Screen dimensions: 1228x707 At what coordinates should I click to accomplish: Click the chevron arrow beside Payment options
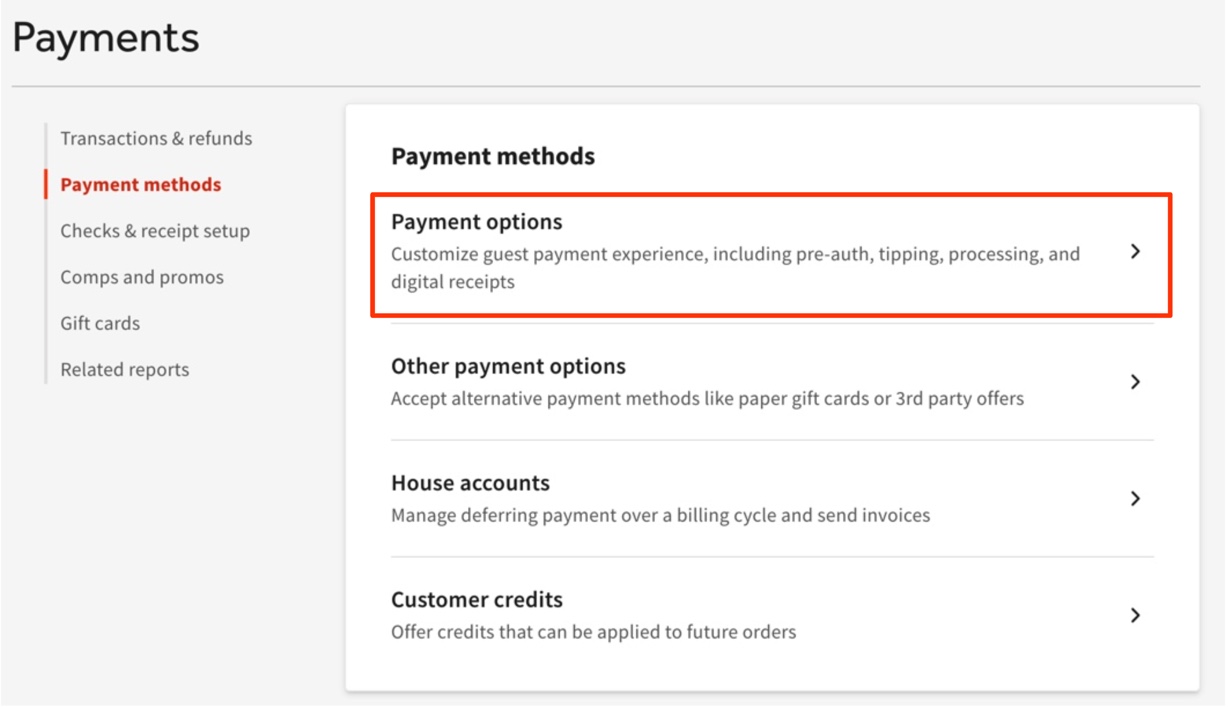1135,252
